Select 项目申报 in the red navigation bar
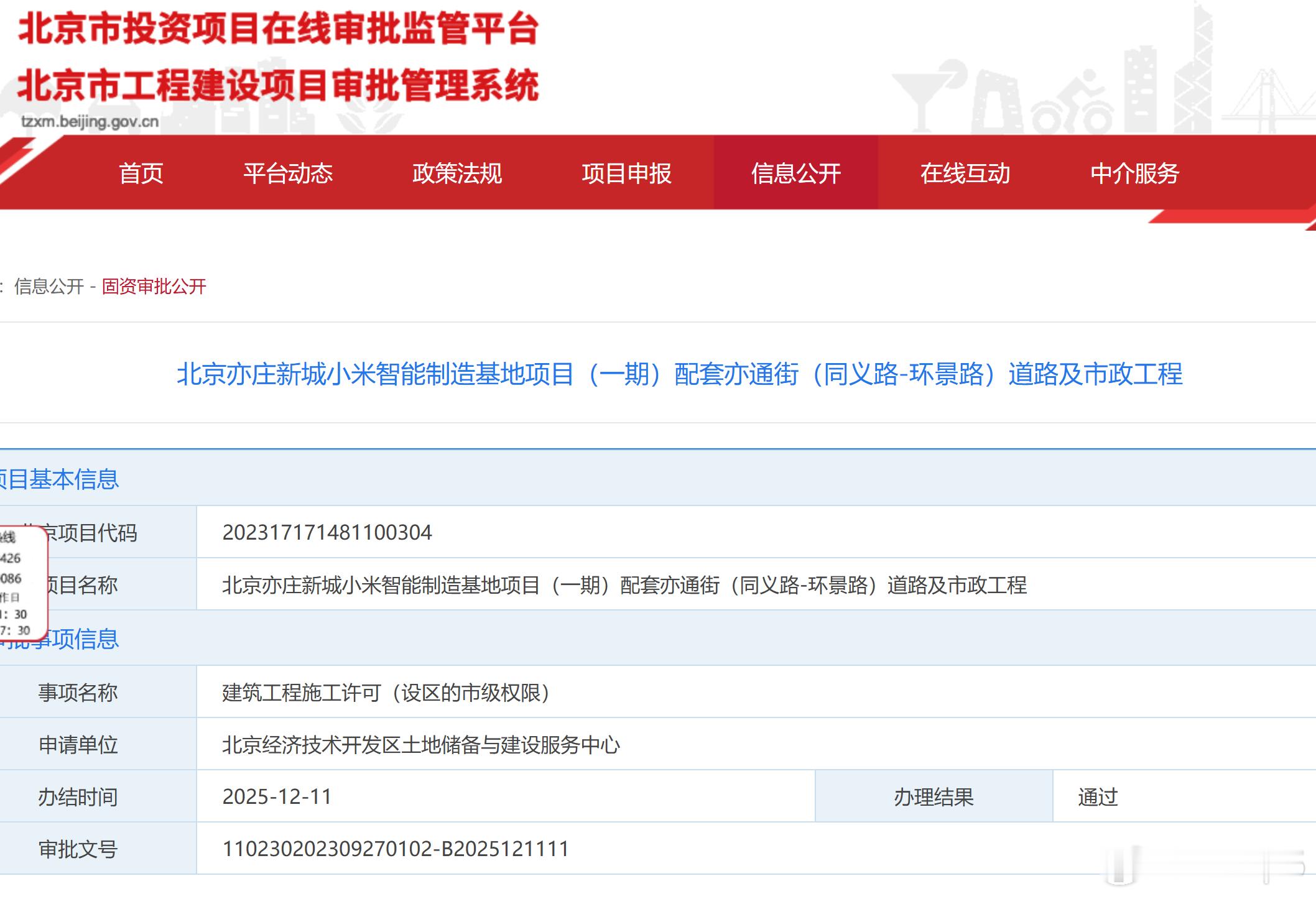1316x899 pixels. click(x=626, y=173)
